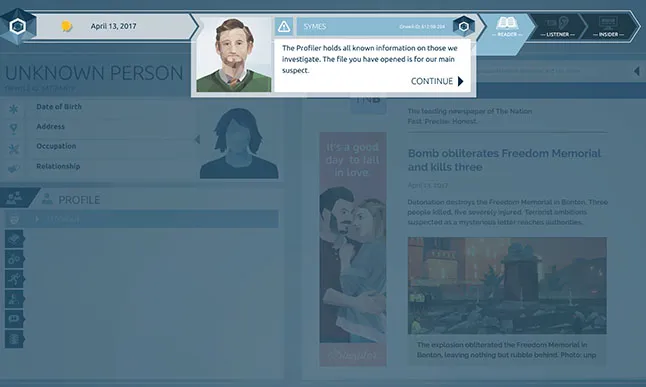Image resolution: width=646 pixels, height=387 pixels.
Task: Click the warning triangle icon beside SYMES
Action: 284,26
